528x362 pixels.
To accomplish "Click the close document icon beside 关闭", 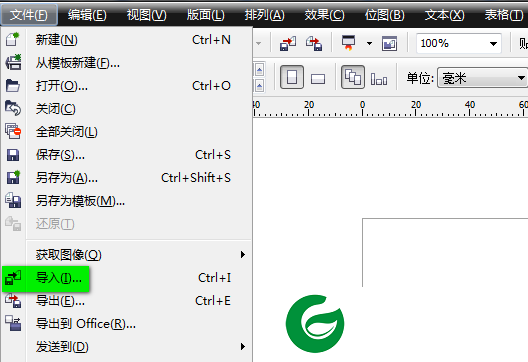I will coord(13,108).
